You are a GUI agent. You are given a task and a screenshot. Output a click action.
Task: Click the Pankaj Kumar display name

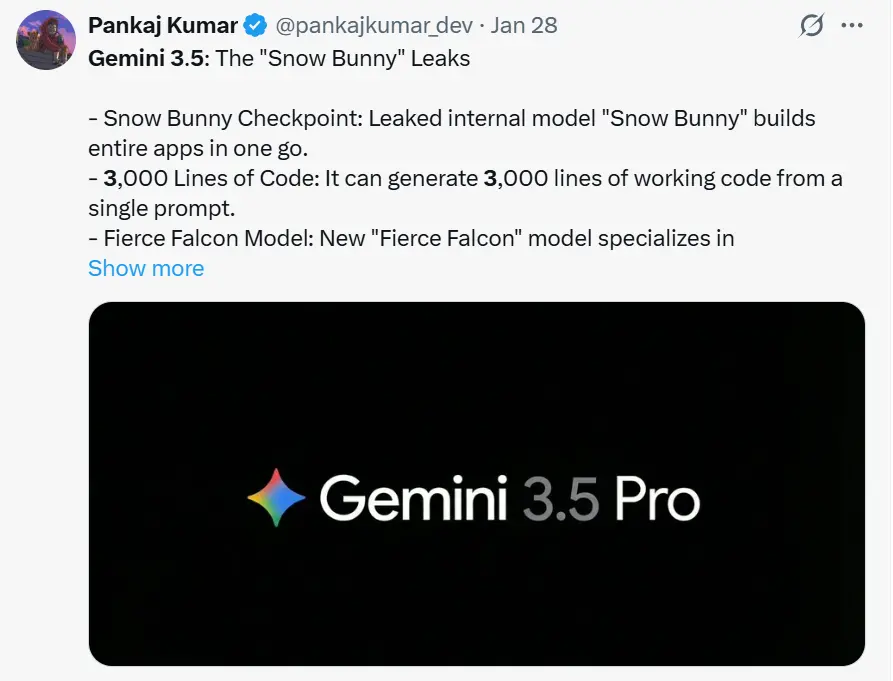pos(163,26)
